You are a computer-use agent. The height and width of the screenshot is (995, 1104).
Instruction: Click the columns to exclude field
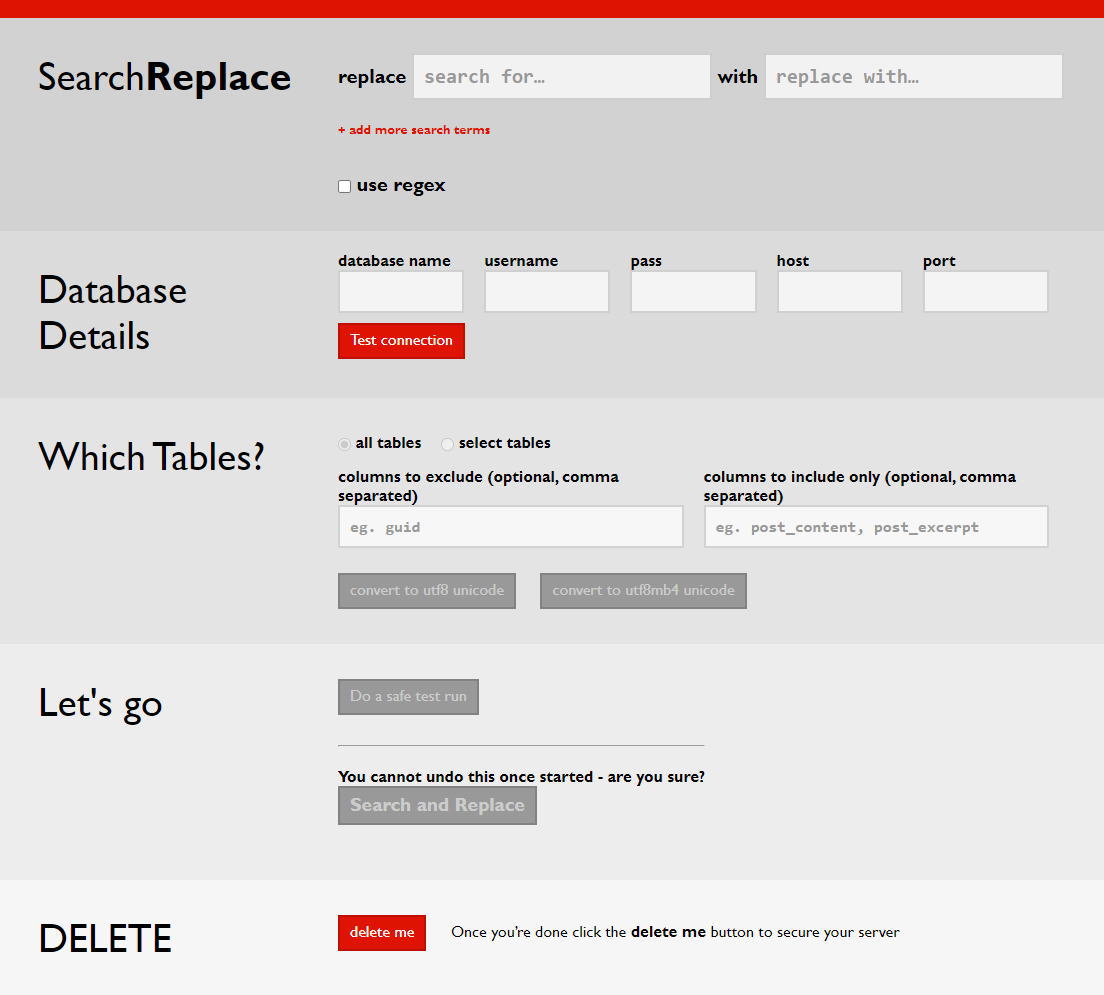pyautogui.click(x=510, y=527)
